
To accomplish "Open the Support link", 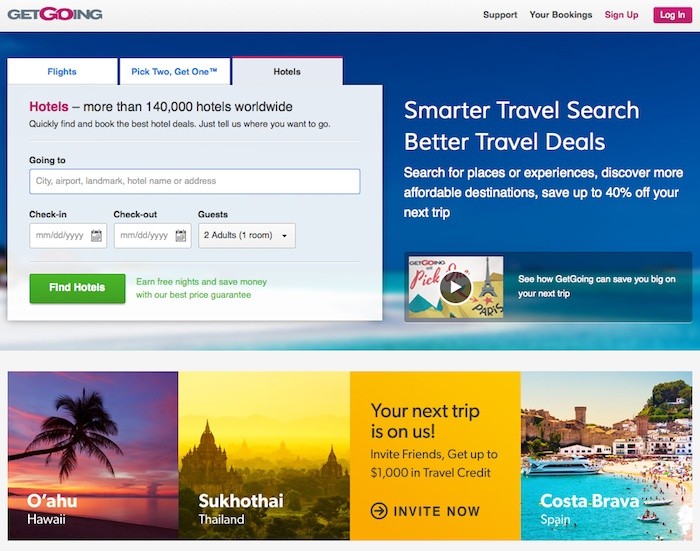I will [500, 15].
